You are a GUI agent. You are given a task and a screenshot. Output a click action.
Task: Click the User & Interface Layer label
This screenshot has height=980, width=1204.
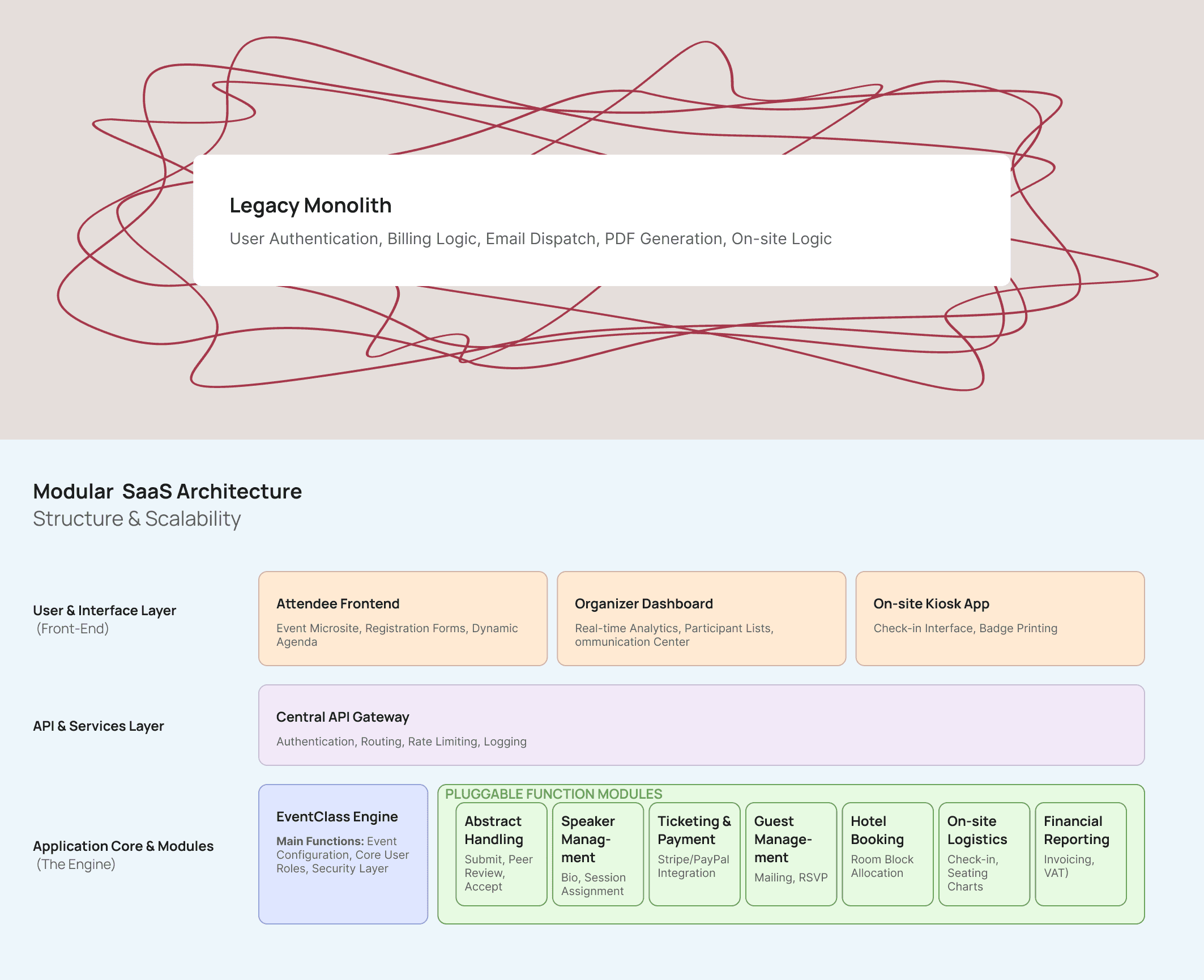[105, 611]
